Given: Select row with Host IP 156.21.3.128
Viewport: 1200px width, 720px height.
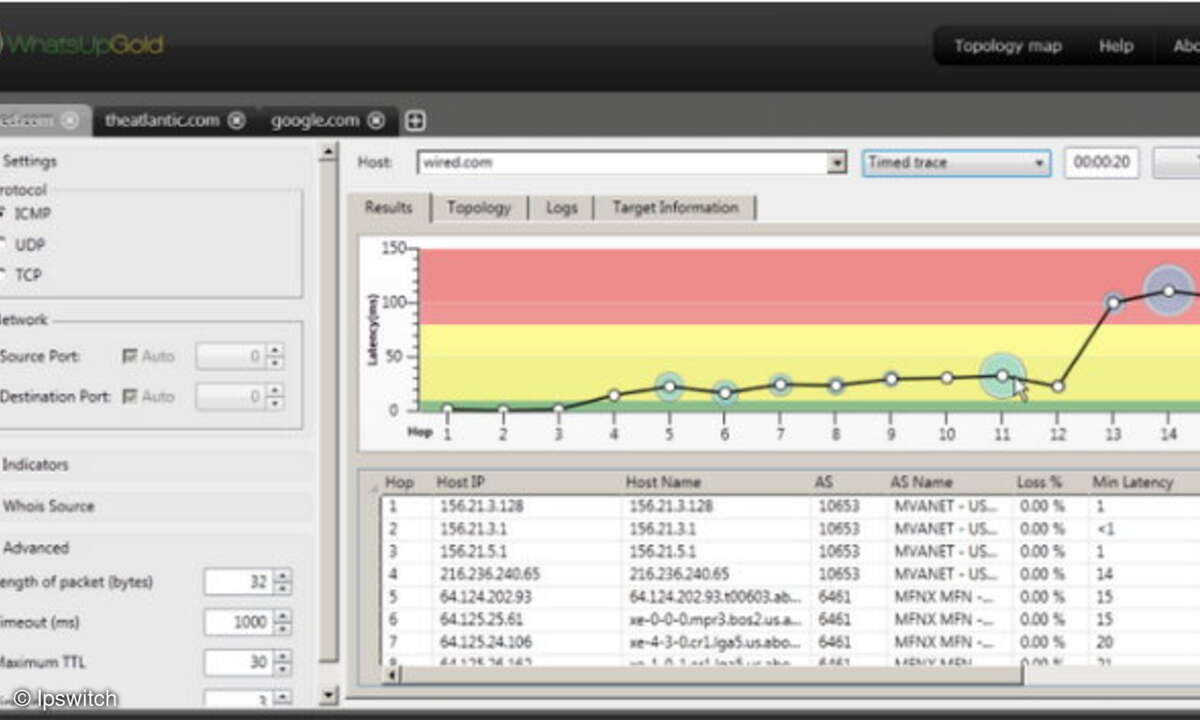Looking at the screenshot, I should [790, 506].
